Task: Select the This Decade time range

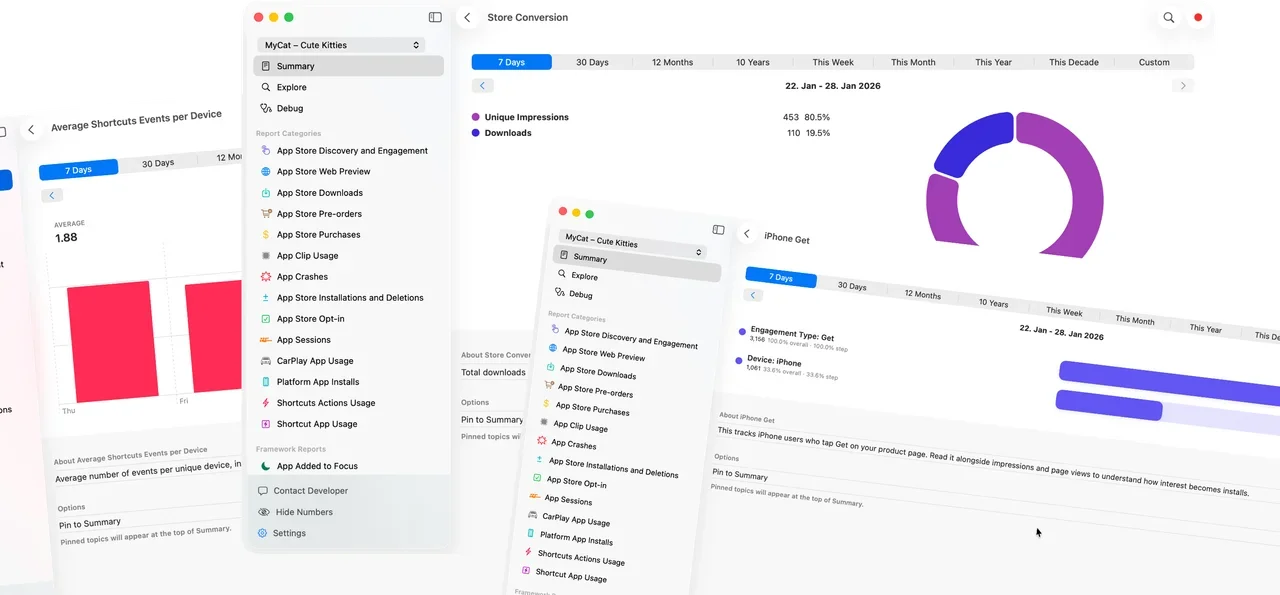Action: [1073, 61]
